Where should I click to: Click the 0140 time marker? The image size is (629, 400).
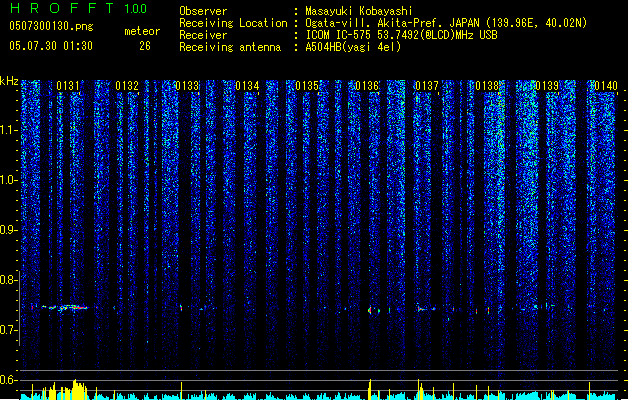point(606,86)
